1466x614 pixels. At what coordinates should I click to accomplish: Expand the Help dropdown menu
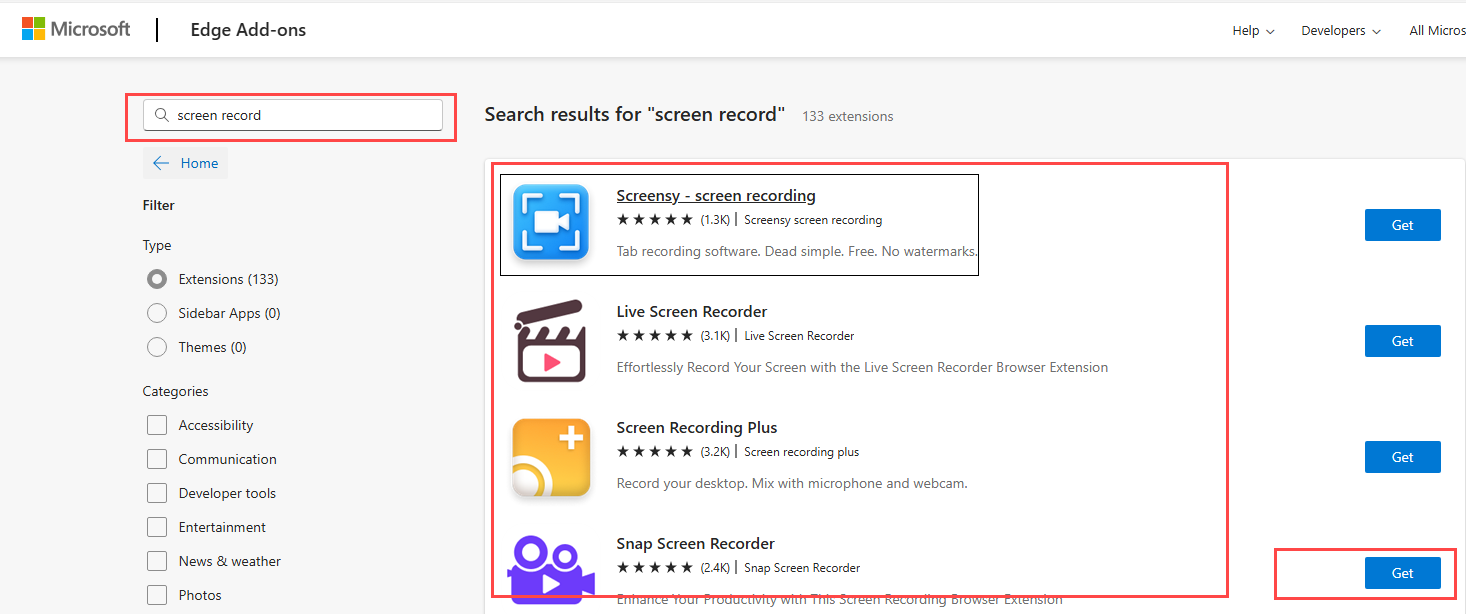click(1253, 31)
